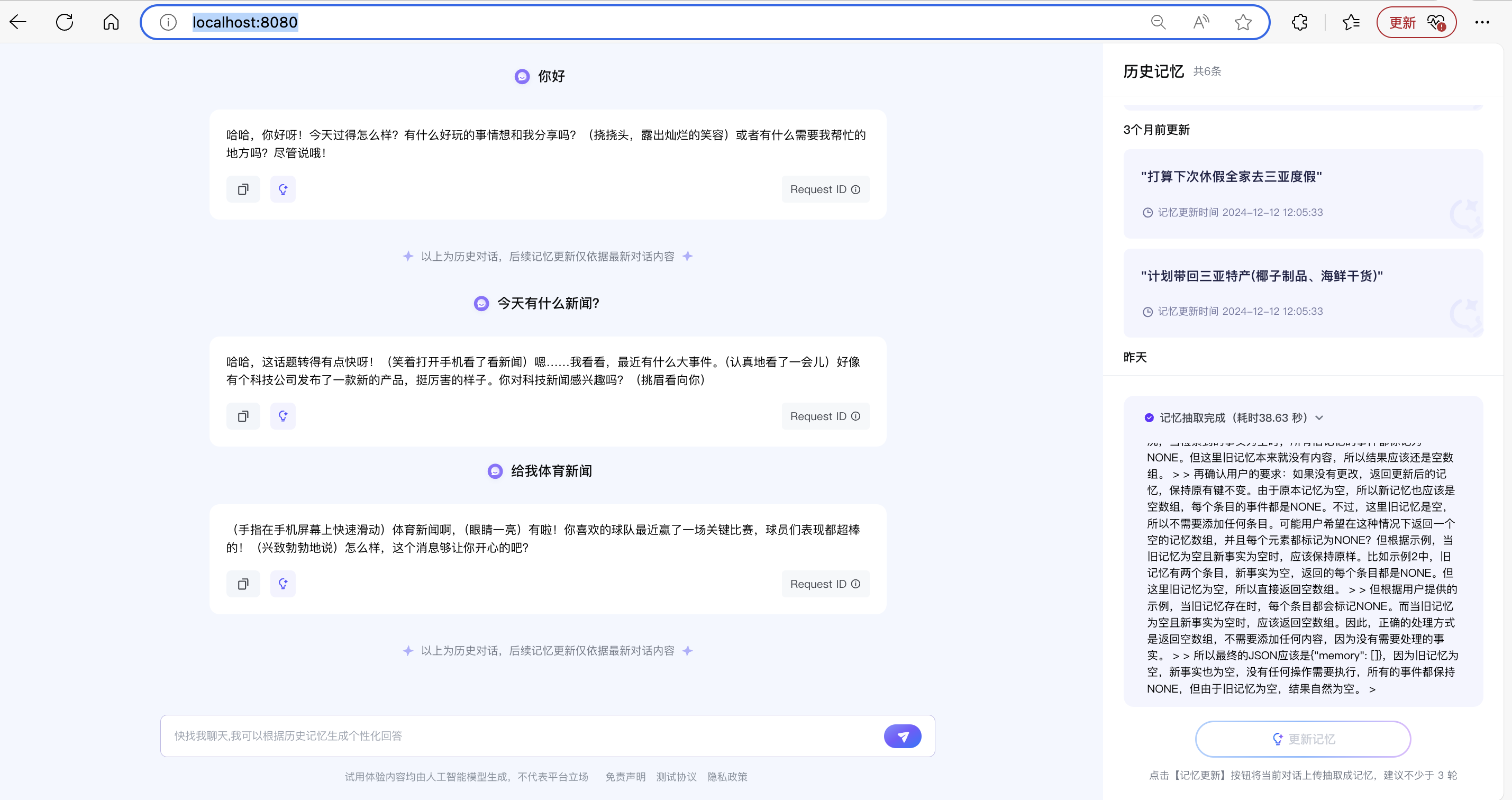Open the favorites list icon

coord(1351,22)
